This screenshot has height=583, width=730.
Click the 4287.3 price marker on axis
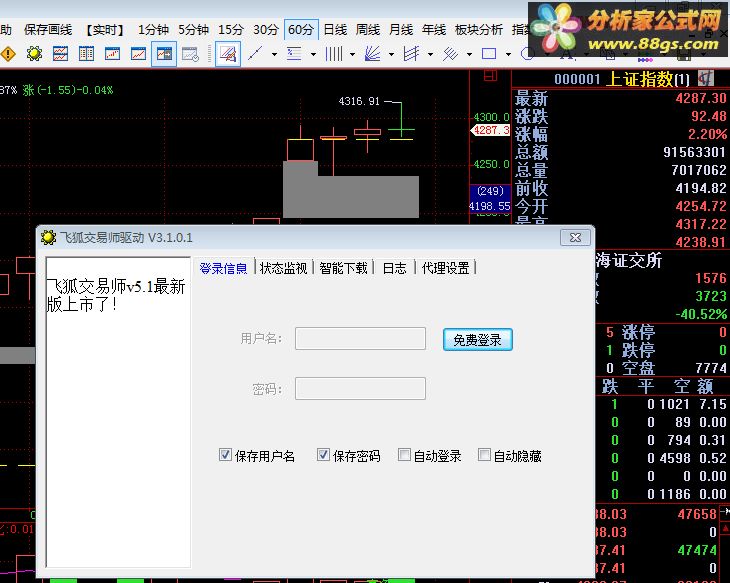491,130
